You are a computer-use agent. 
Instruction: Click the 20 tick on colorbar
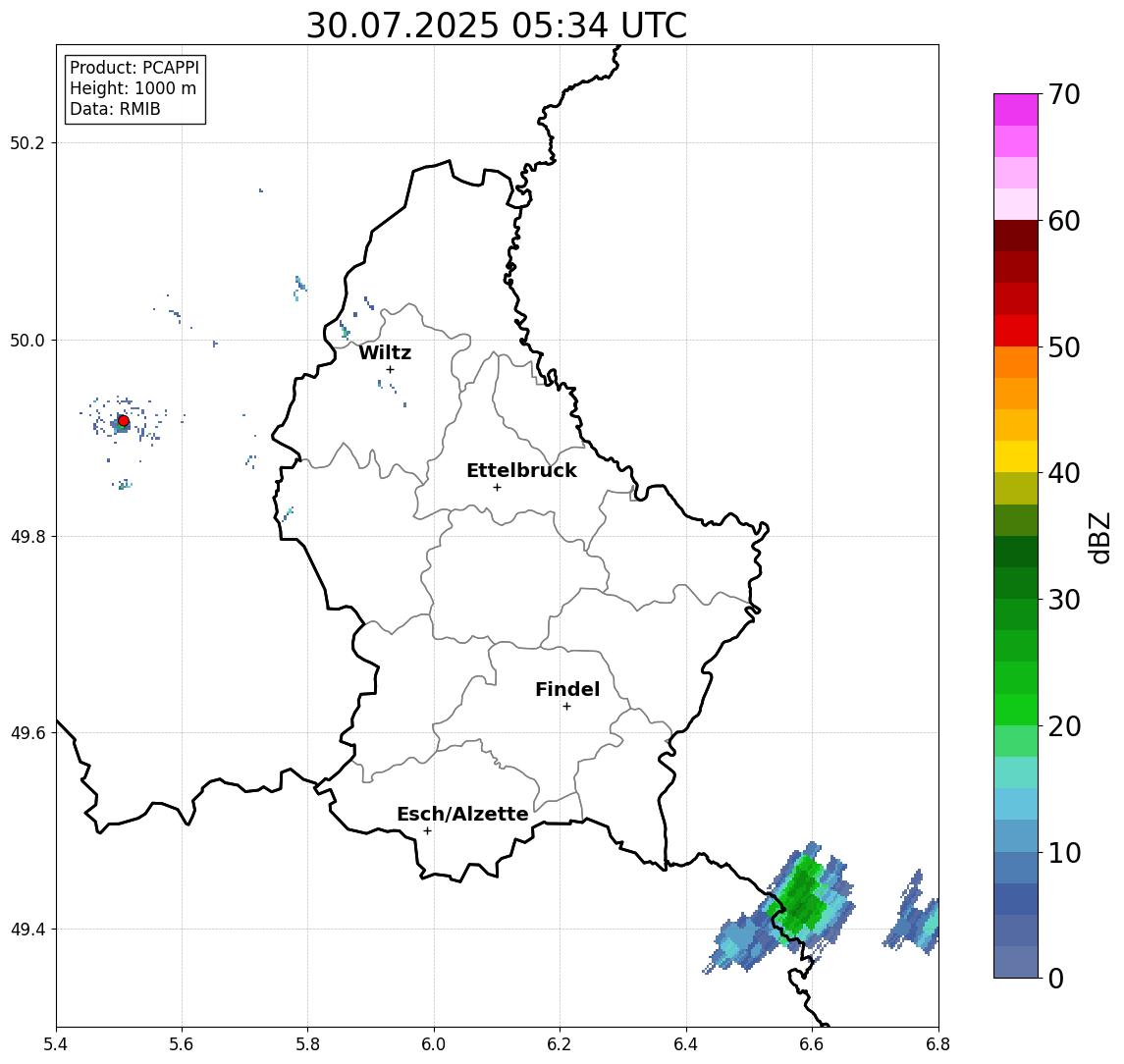(1064, 725)
